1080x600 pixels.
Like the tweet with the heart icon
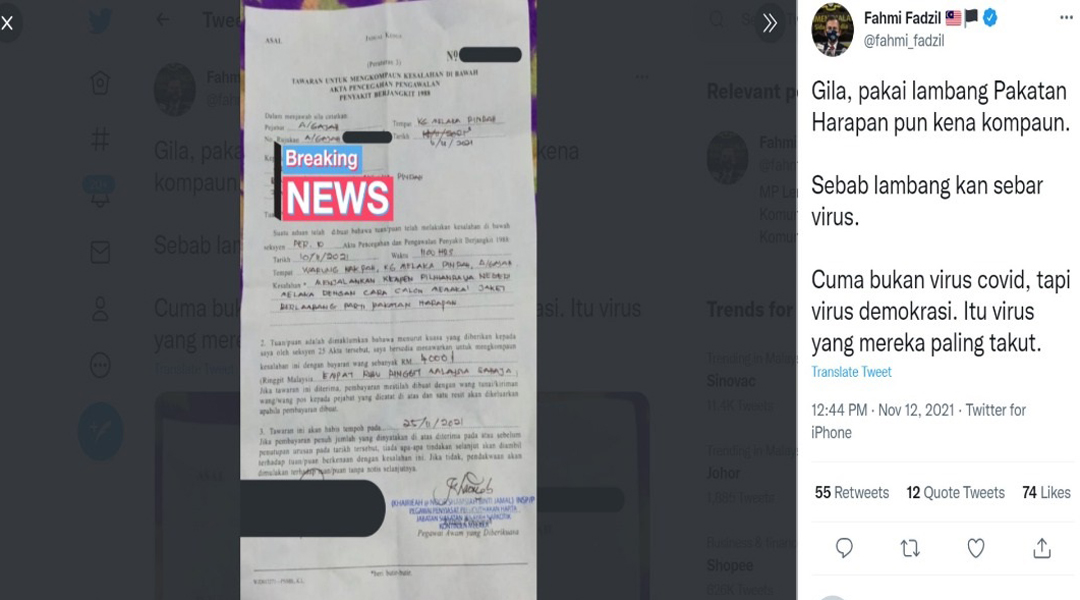[976, 548]
